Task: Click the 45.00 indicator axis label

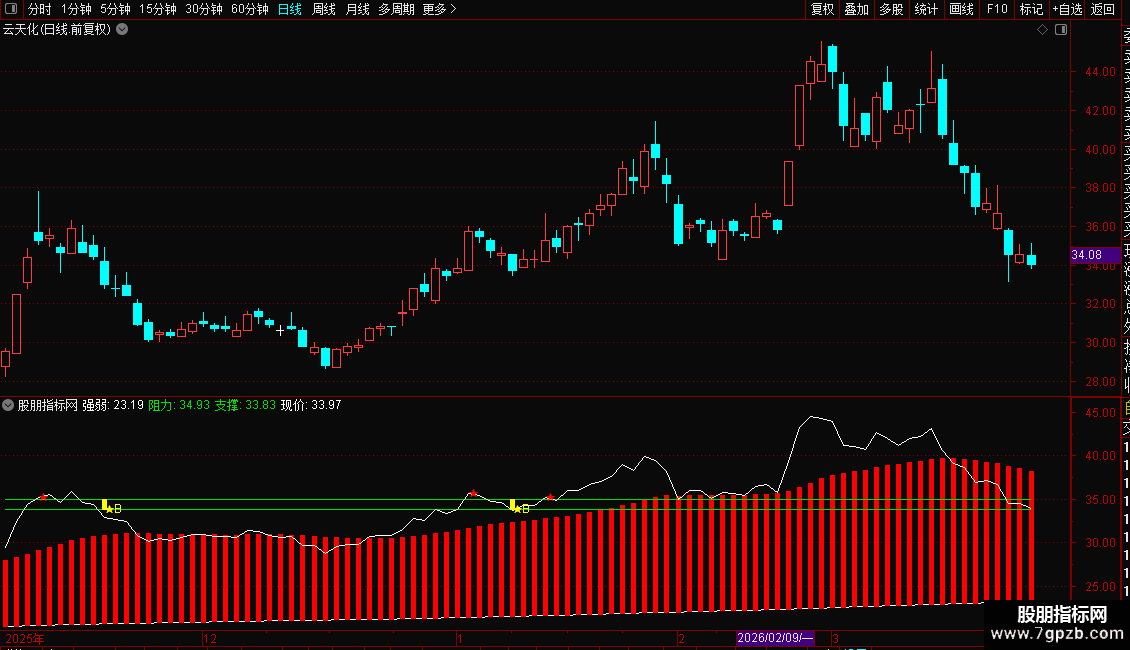Action: (x=1100, y=412)
